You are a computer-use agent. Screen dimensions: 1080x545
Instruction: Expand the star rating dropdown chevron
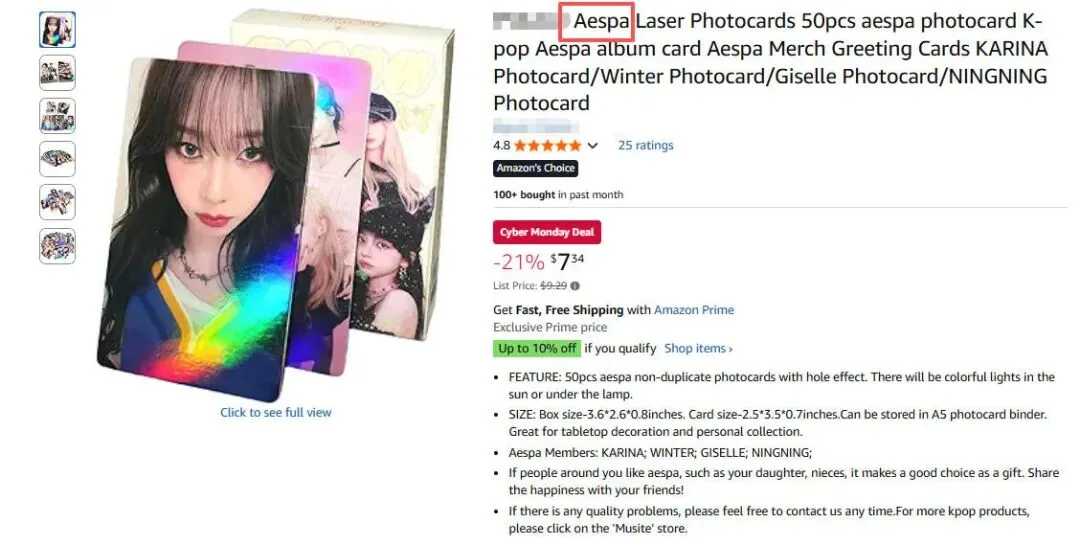(592, 145)
